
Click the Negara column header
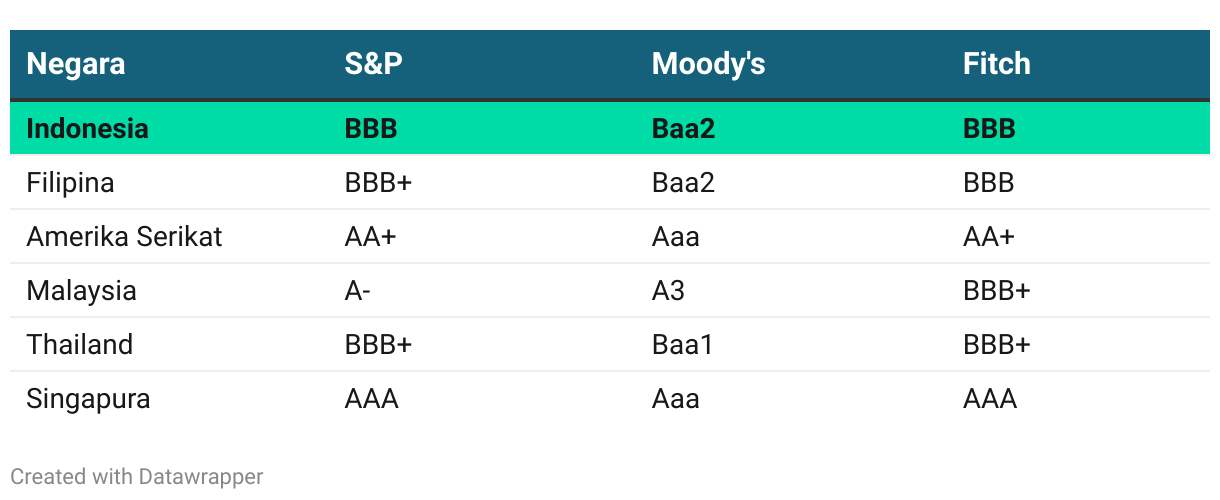pos(76,64)
